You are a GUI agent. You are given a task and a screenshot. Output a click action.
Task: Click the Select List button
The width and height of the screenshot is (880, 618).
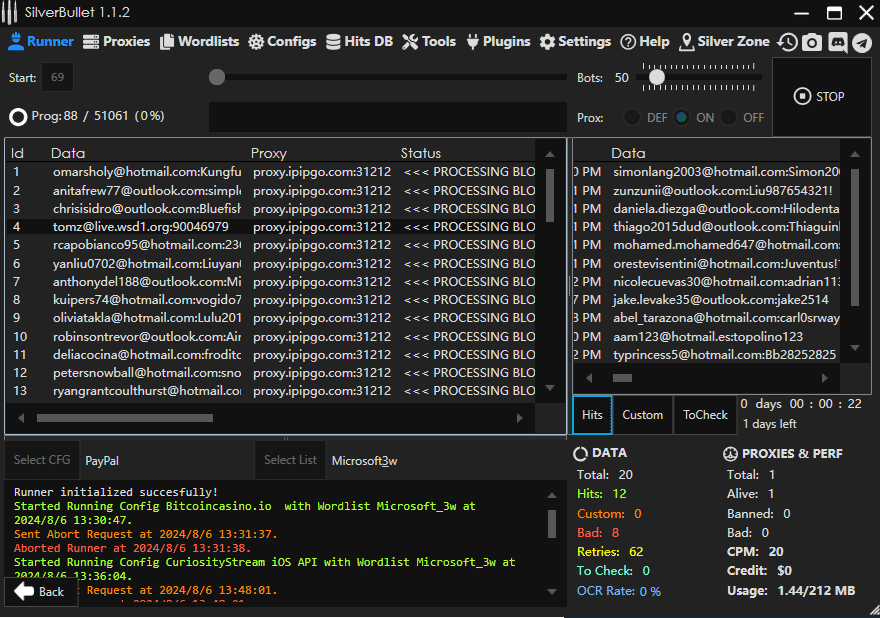pos(290,460)
